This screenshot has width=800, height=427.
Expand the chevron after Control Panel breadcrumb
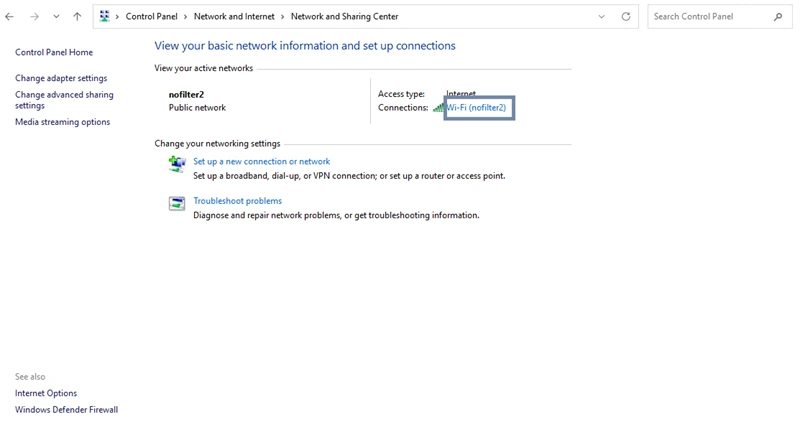[186, 17]
